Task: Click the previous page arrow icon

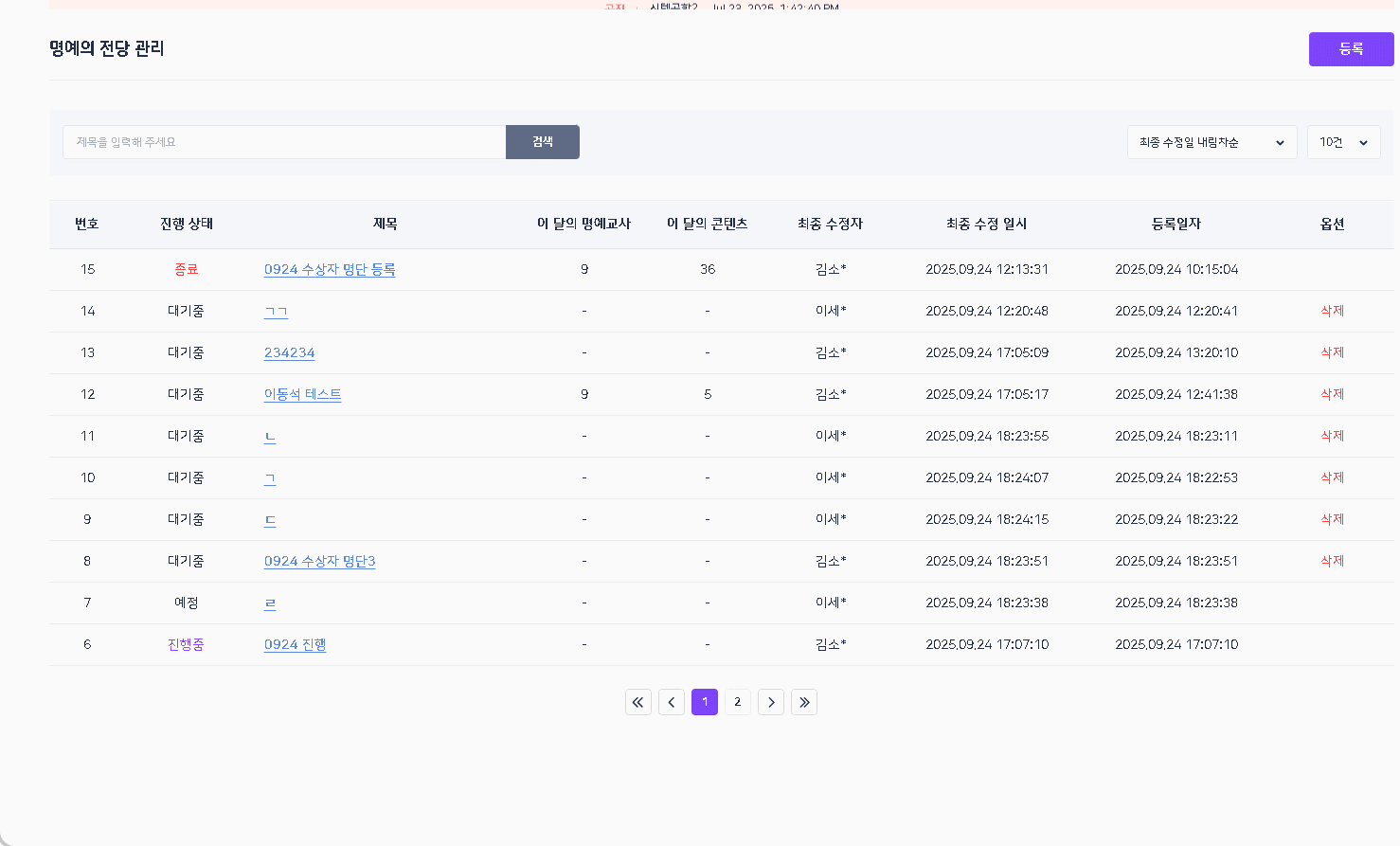Action: pos(672,702)
